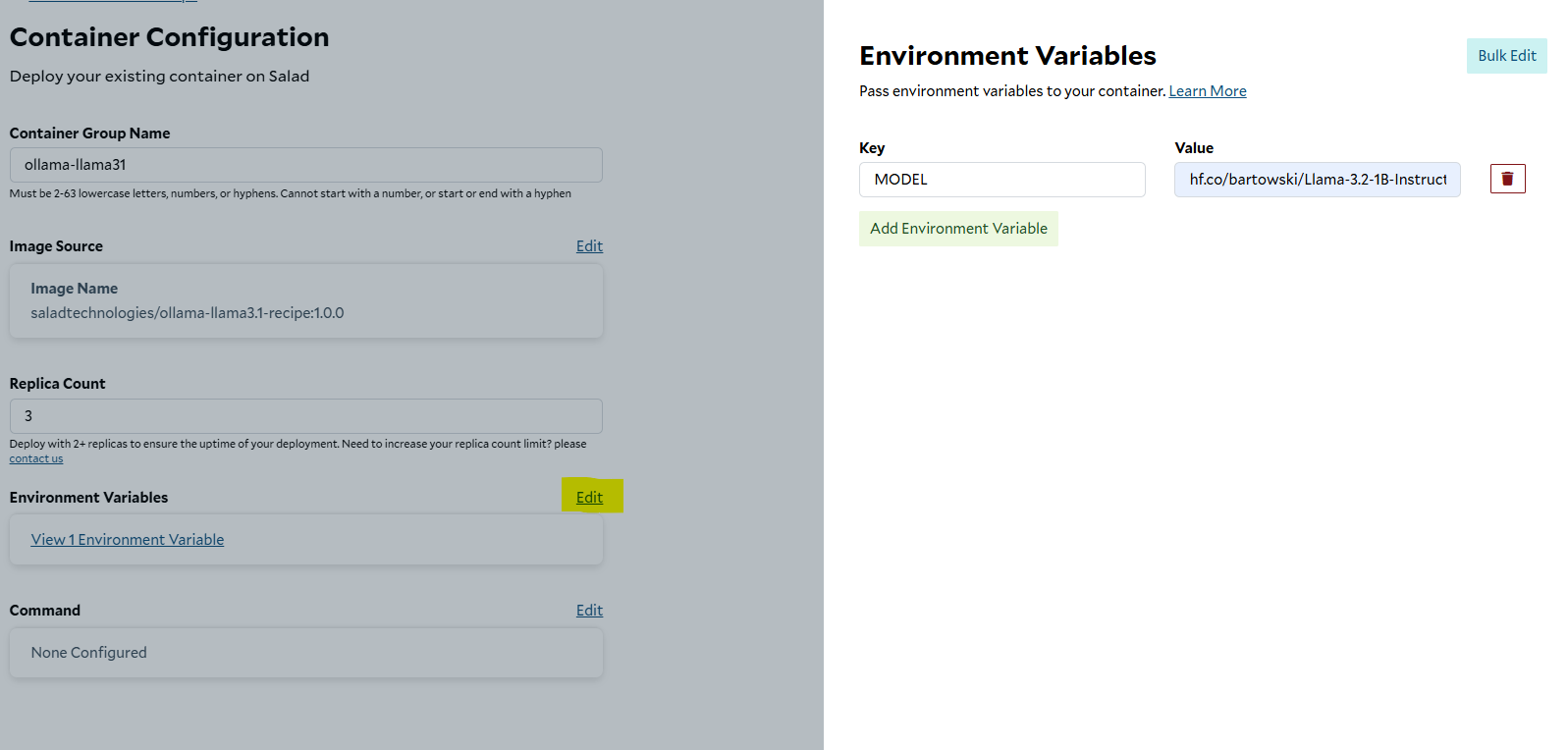Click the None Configured command card

pyautogui.click(x=305, y=653)
